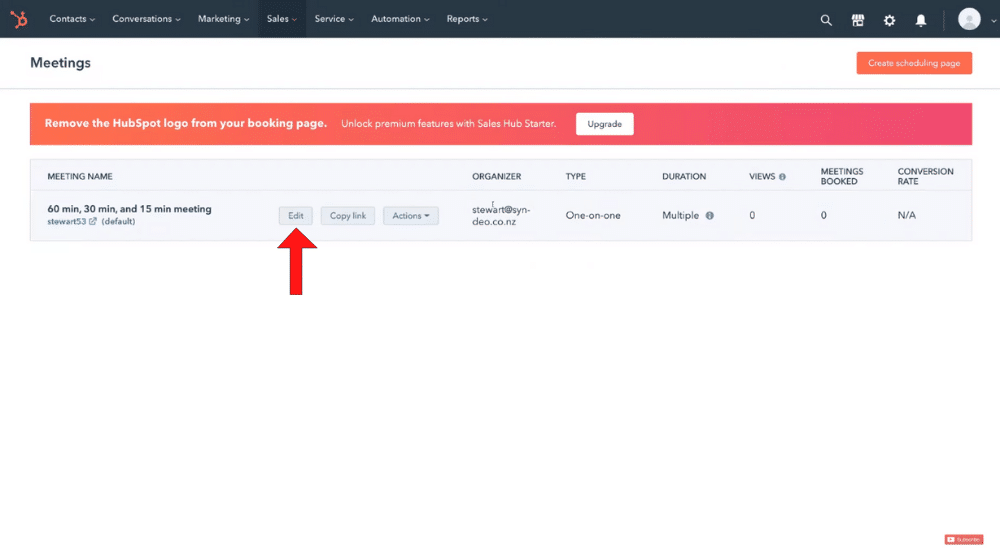Screen dimensions: 1000x556
Task: Click the (default) label under the meeting name
Action: tap(118, 221)
